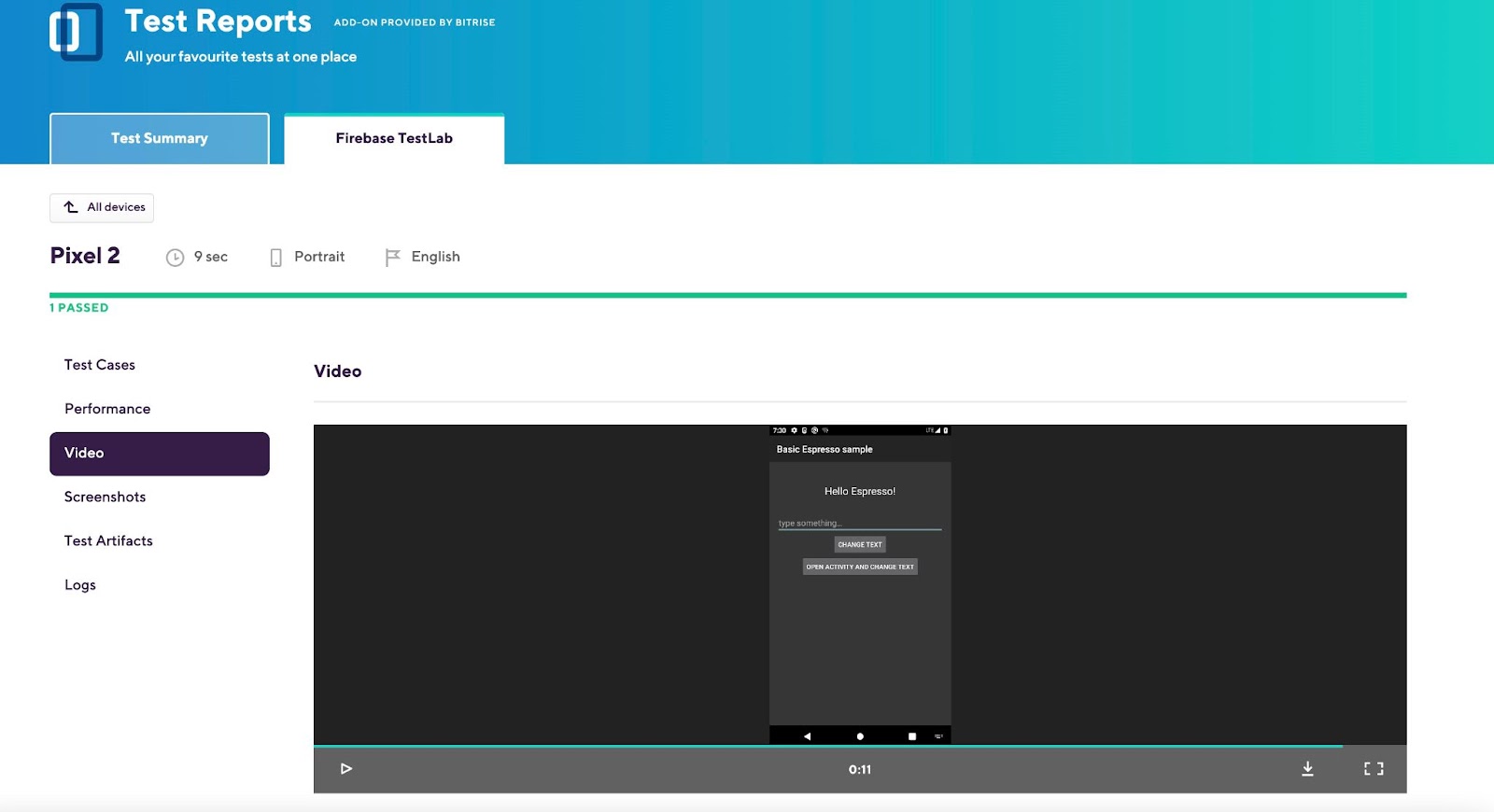Click the Portrait orientation label
1494x812 pixels.
pos(319,257)
